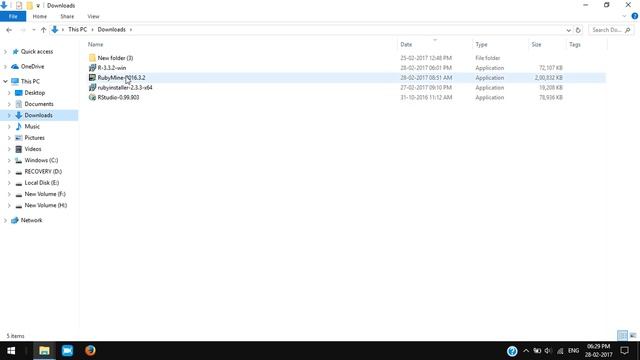Sort by the Name column header
The height and width of the screenshot is (360, 640).
point(96,44)
